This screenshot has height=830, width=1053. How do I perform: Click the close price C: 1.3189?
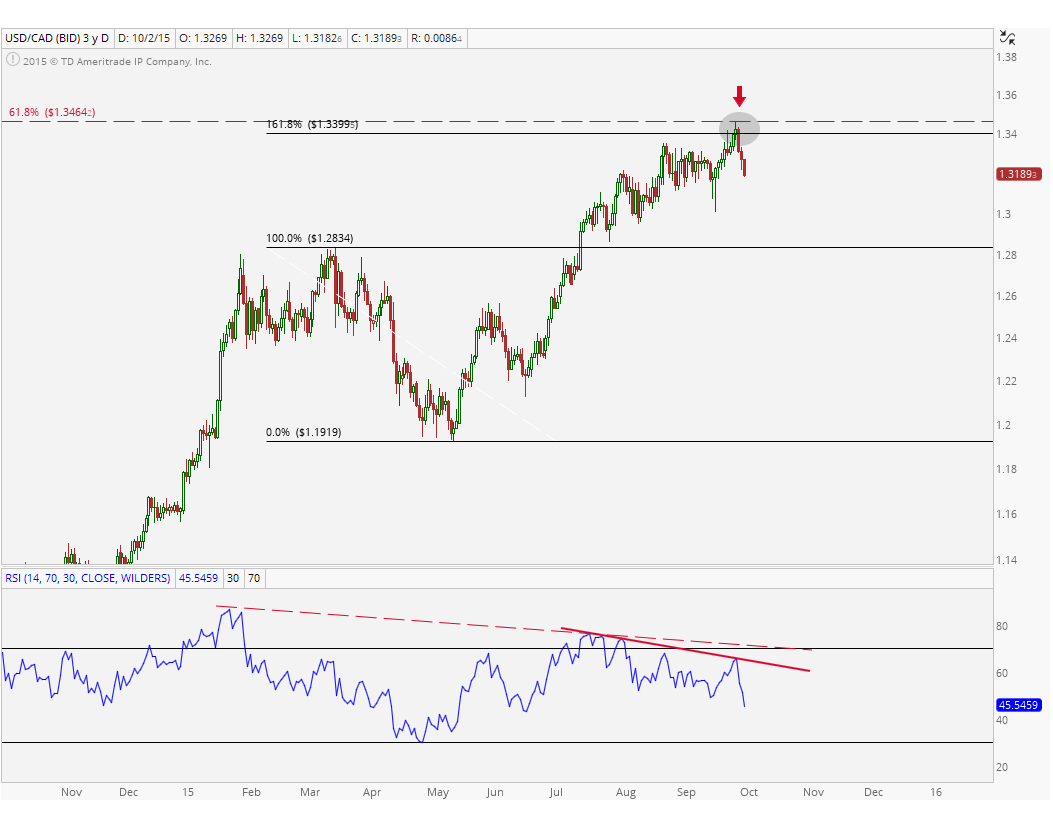click(376, 38)
